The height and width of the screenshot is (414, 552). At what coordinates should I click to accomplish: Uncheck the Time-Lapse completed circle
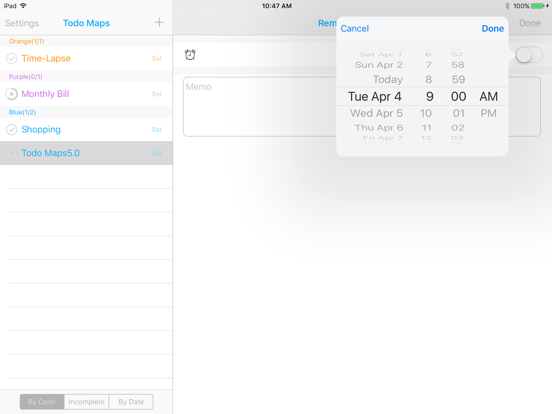pyautogui.click(x=12, y=58)
